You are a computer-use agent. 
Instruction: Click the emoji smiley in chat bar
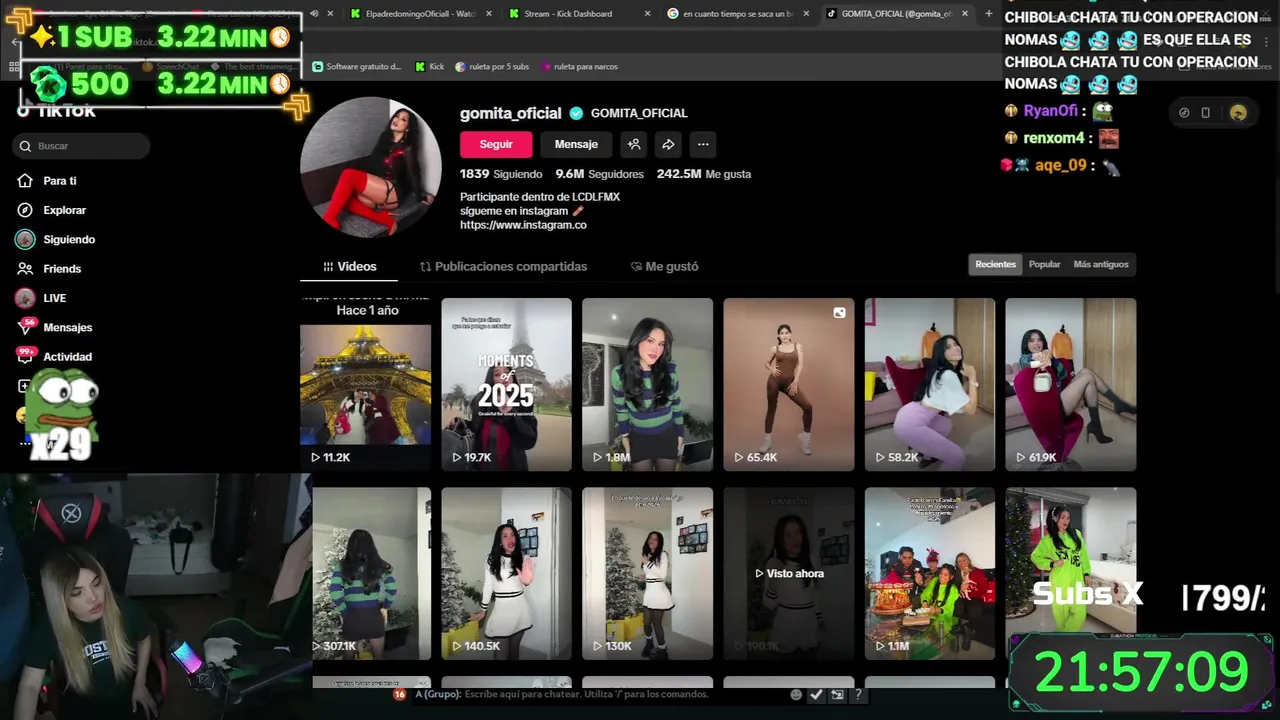pos(796,694)
